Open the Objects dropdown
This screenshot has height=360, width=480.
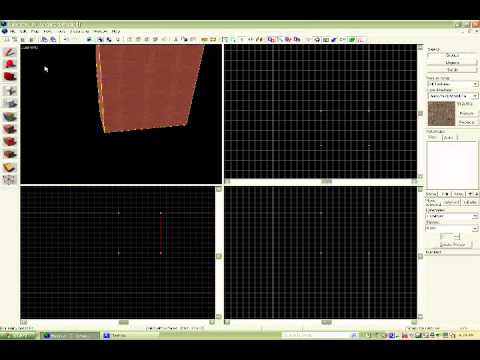pyautogui.click(x=452, y=228)
